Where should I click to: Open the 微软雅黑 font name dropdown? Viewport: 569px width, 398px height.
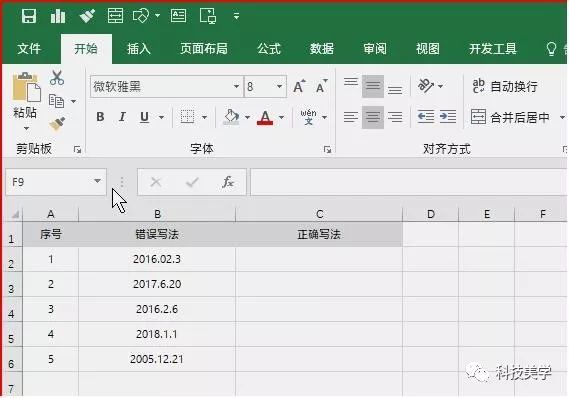[x=236, y=86]
